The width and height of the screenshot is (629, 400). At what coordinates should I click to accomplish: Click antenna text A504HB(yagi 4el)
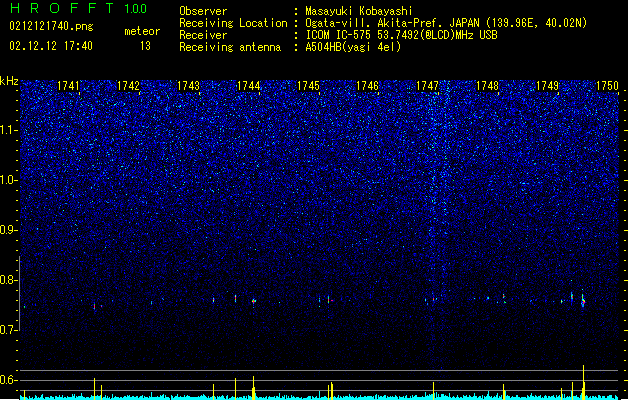pos(353,47)
